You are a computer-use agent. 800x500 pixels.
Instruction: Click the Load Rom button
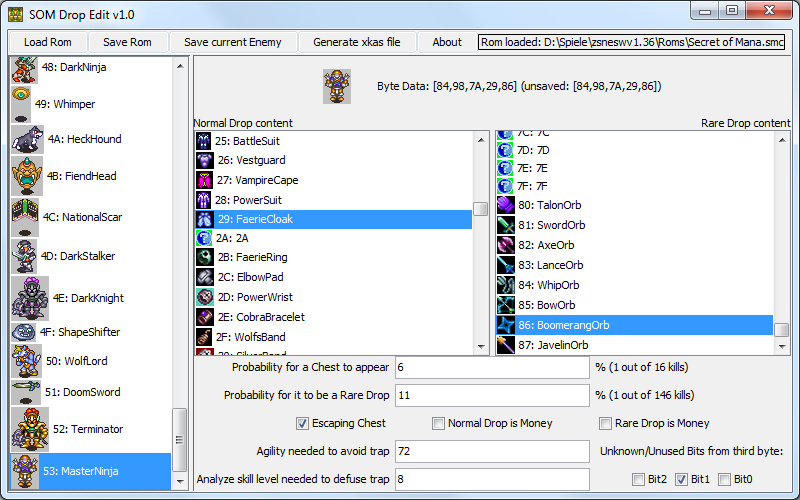pyautogui.click(x=48, y=42)
